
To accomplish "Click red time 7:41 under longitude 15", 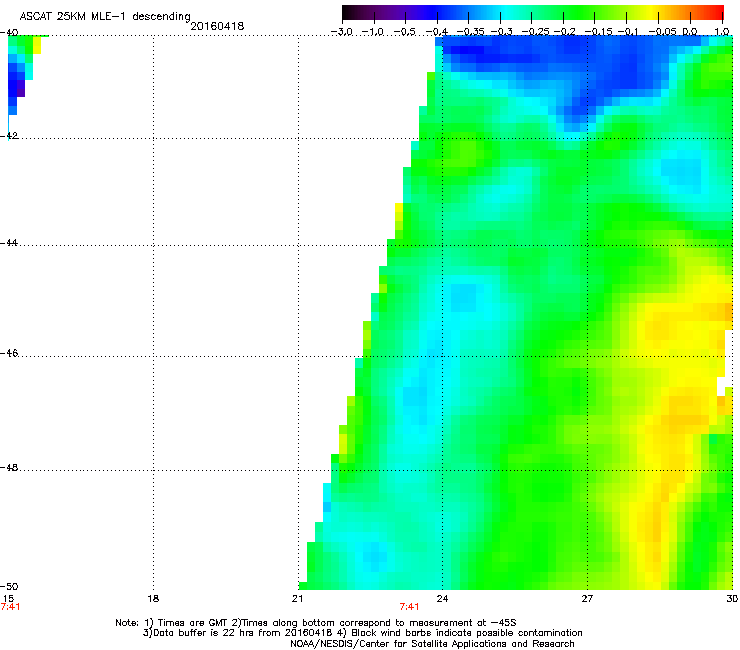I will [10, 607].
